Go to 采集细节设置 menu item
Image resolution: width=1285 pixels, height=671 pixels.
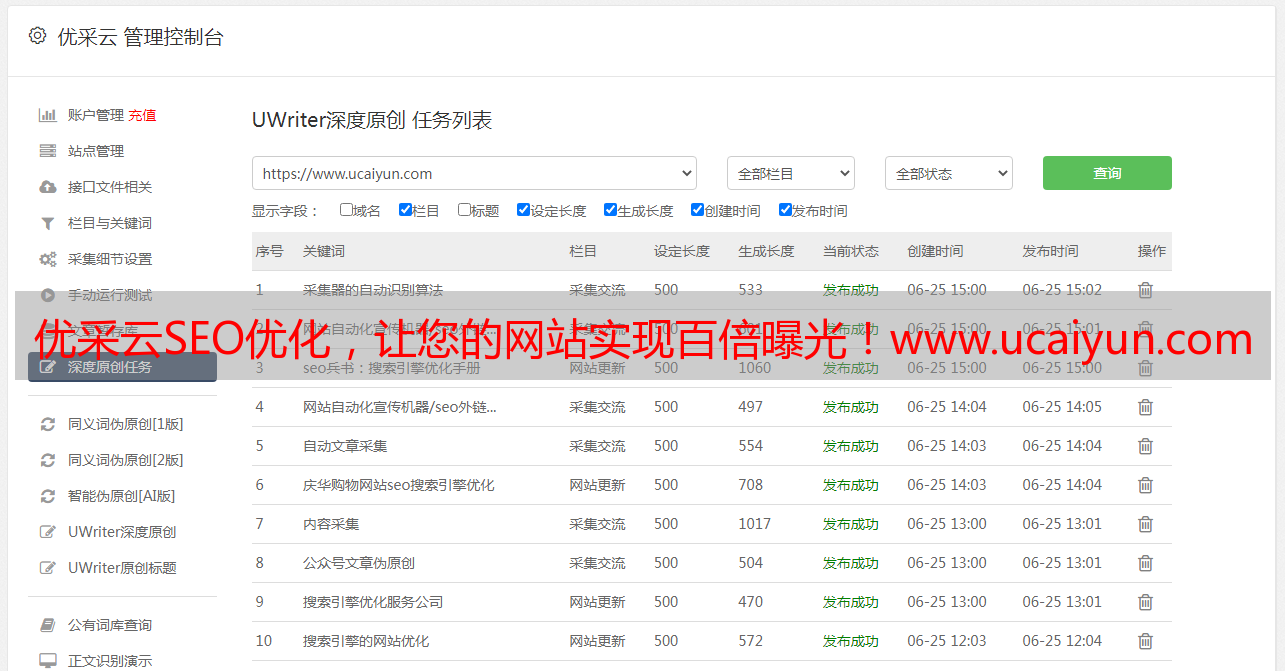pyautogui.click(x=110, y=259)
